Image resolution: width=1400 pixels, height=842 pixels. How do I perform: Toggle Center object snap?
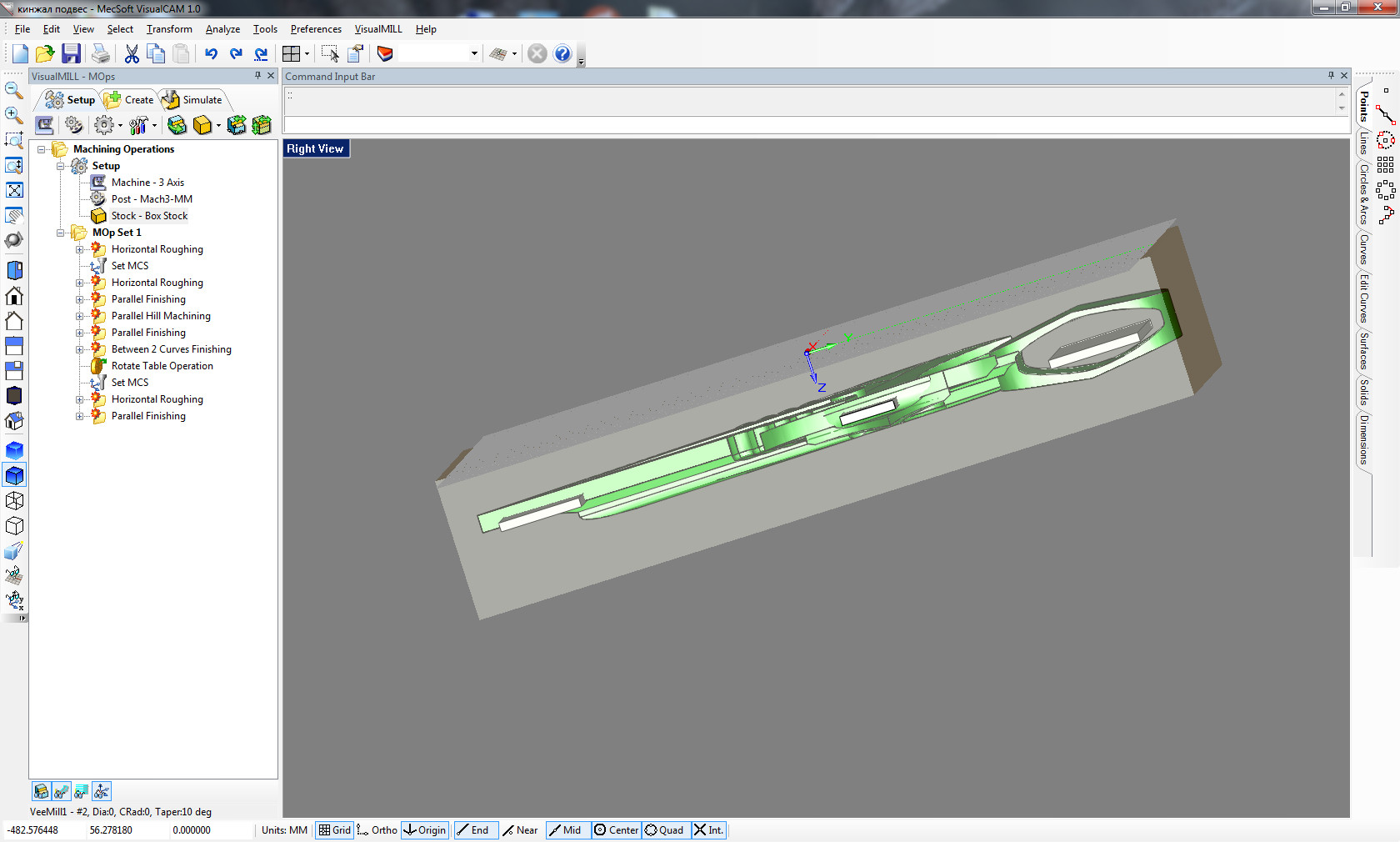pyautogui.click(x=616, y=830)
